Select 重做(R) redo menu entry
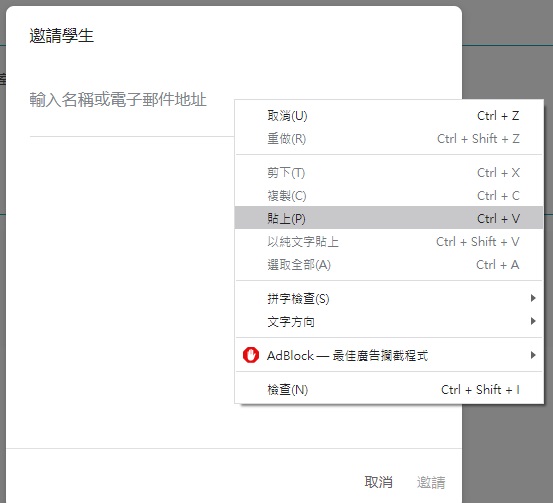 [389, 139]
